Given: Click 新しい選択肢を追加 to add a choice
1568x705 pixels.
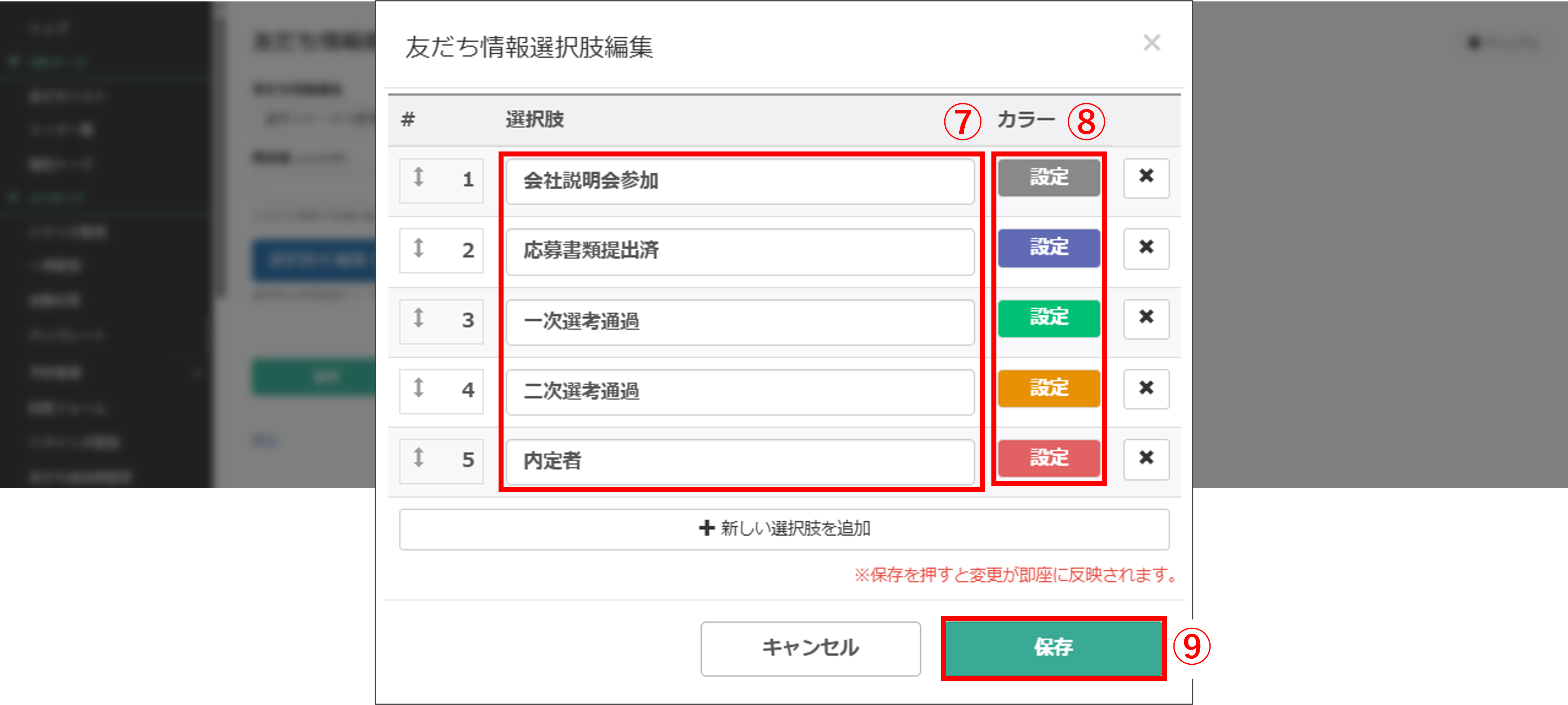Looking at the screenshot, I should click(784, 529).
